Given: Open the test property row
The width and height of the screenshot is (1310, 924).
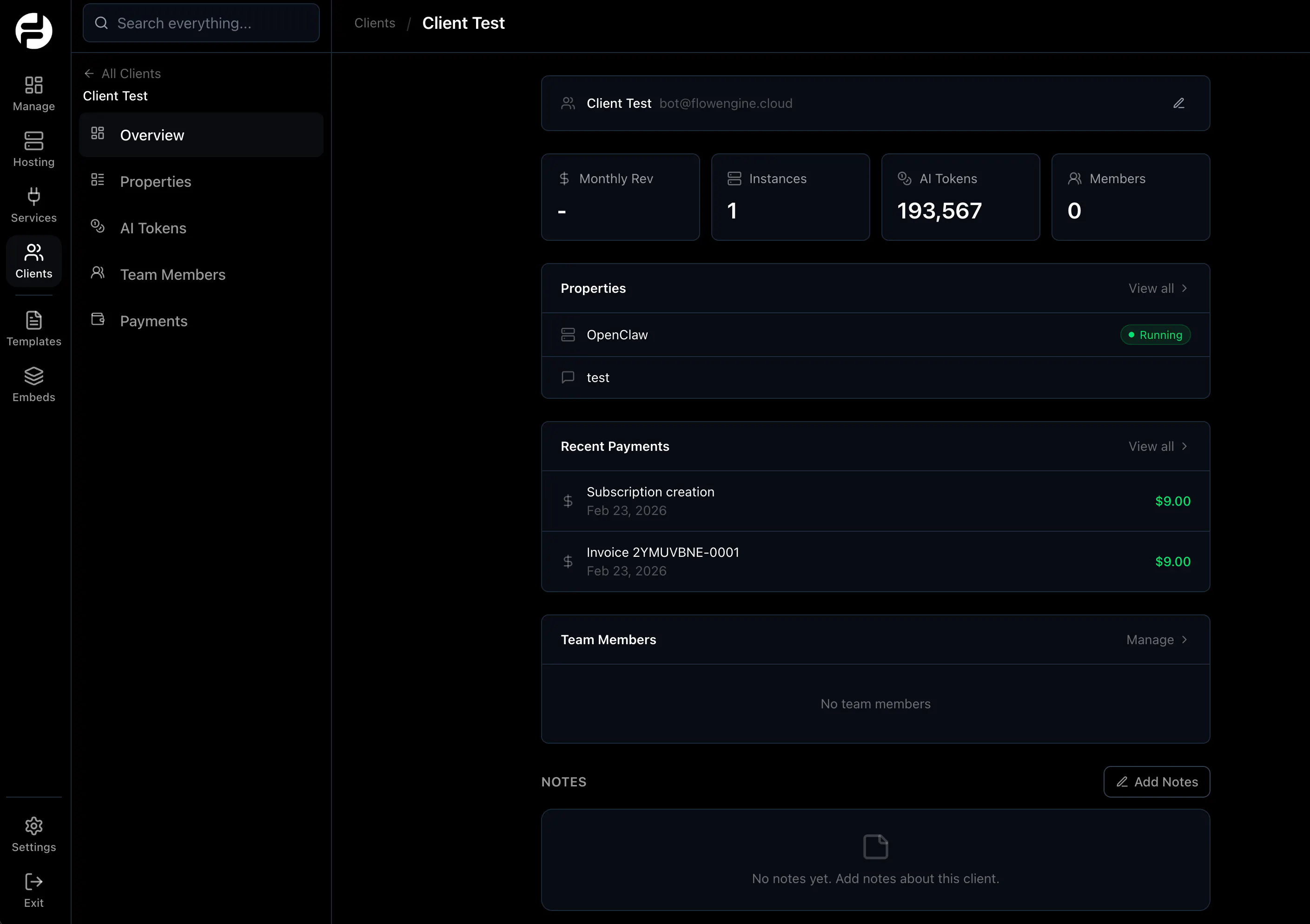Looking at the screenshot, I should click(x=875, y=377).
